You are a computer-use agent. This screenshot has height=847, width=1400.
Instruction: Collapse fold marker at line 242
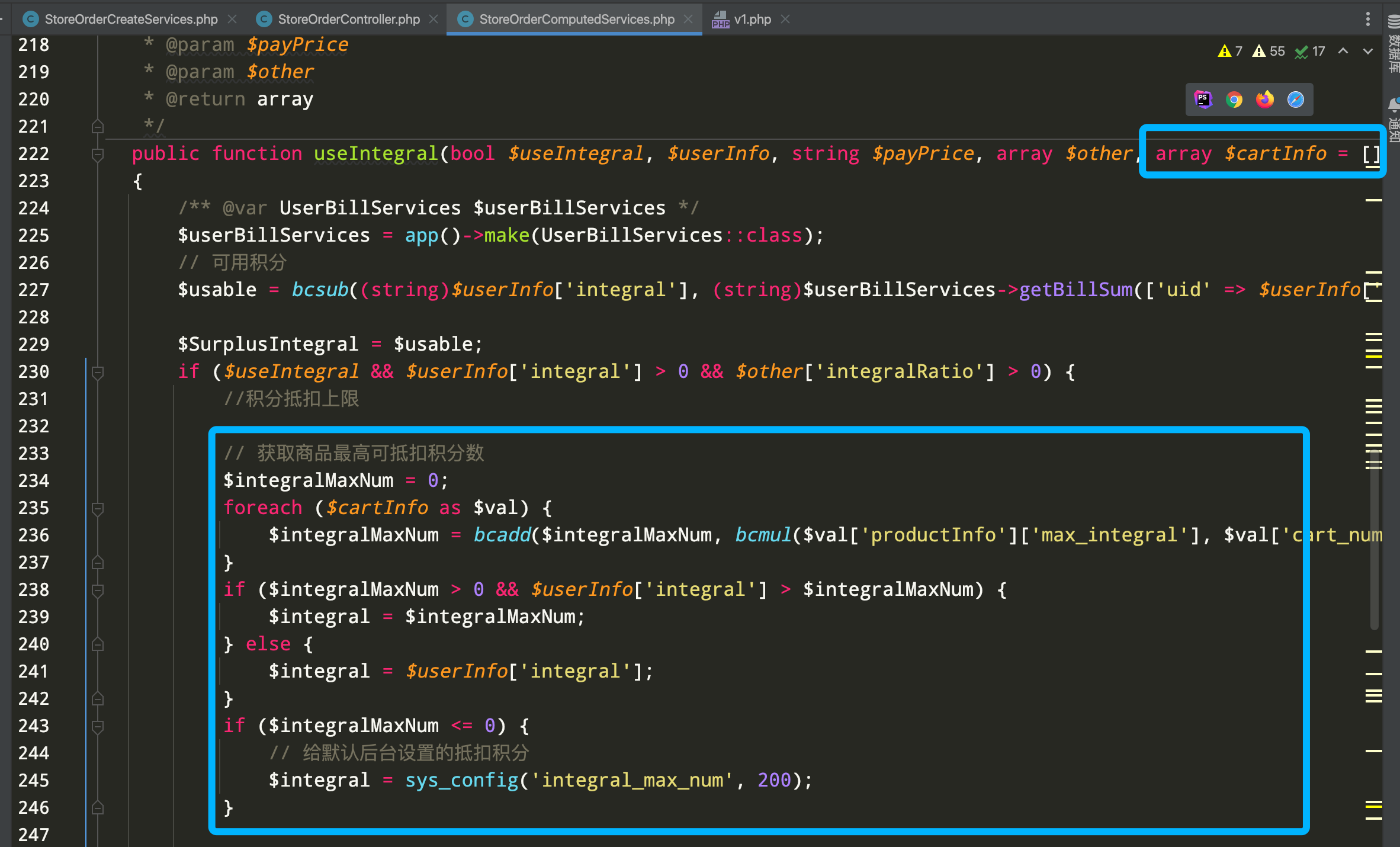(98, 699)
